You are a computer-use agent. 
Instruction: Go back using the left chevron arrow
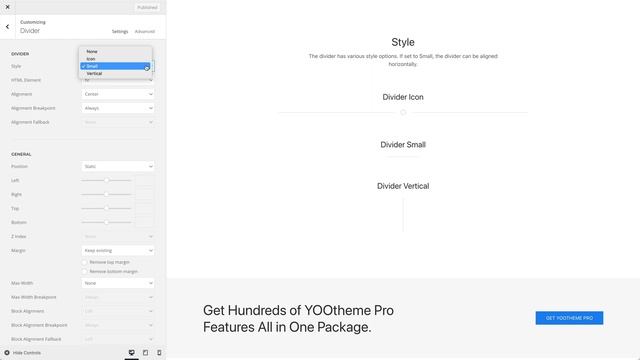coord(7,27)
